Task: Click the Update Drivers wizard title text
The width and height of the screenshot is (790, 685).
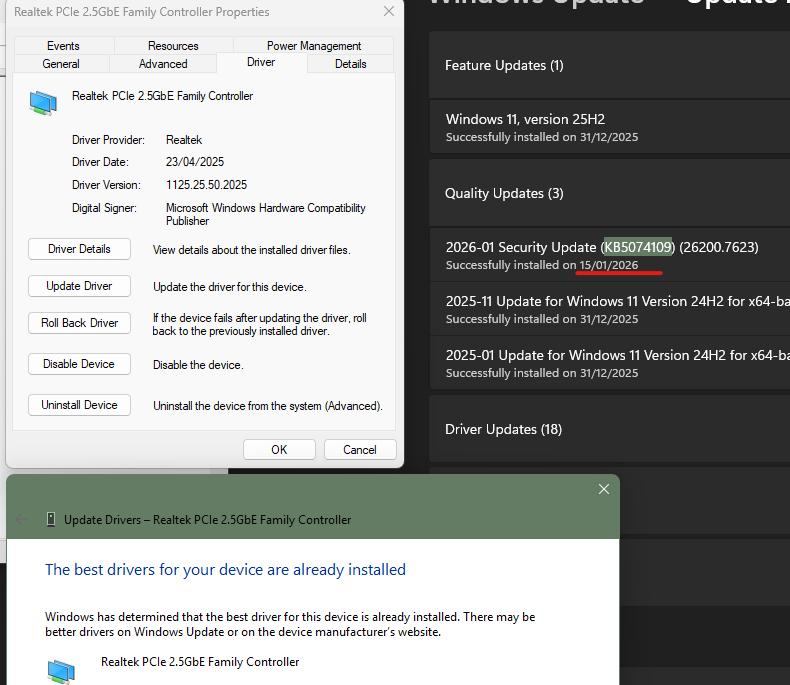Action: click(208, 519)
